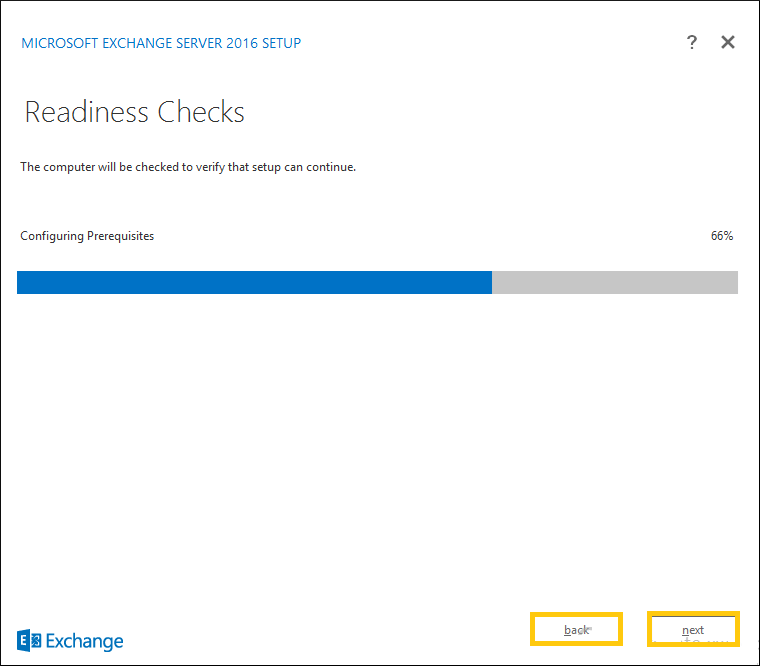
Task: Select the Readiness Checks heading
Action: point(134,112)
